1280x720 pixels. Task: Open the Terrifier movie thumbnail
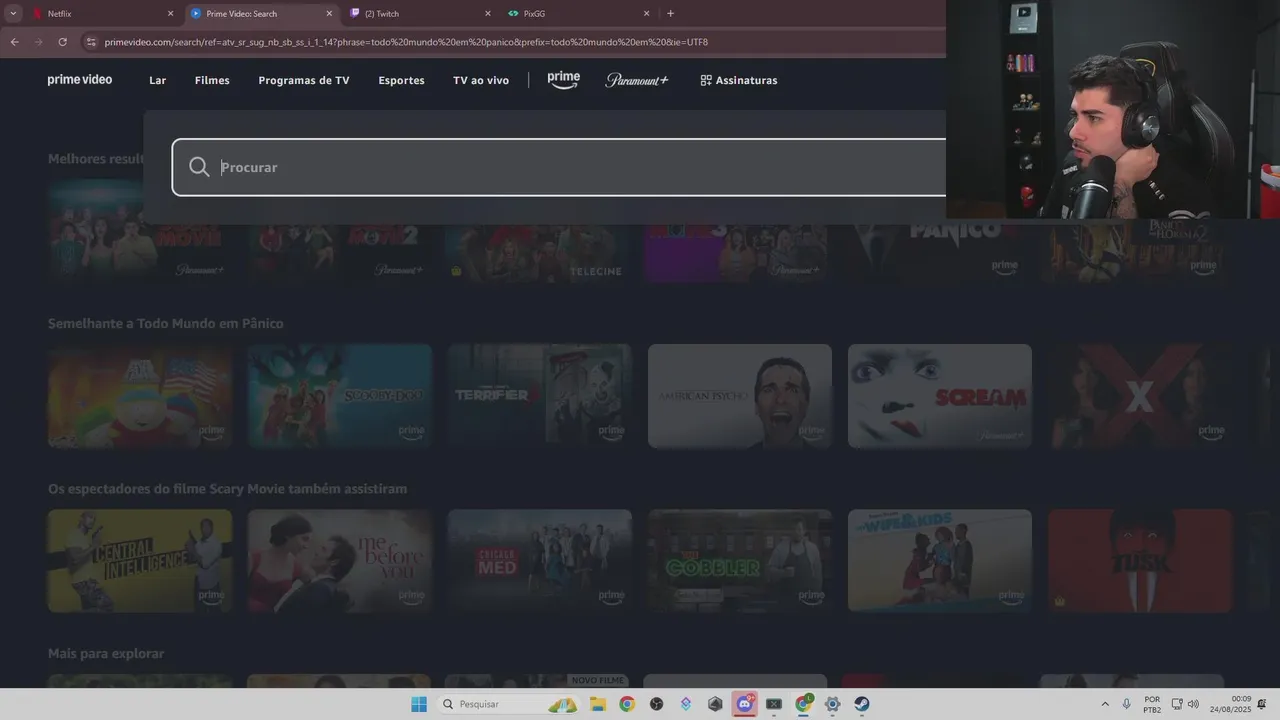(540, 396)
